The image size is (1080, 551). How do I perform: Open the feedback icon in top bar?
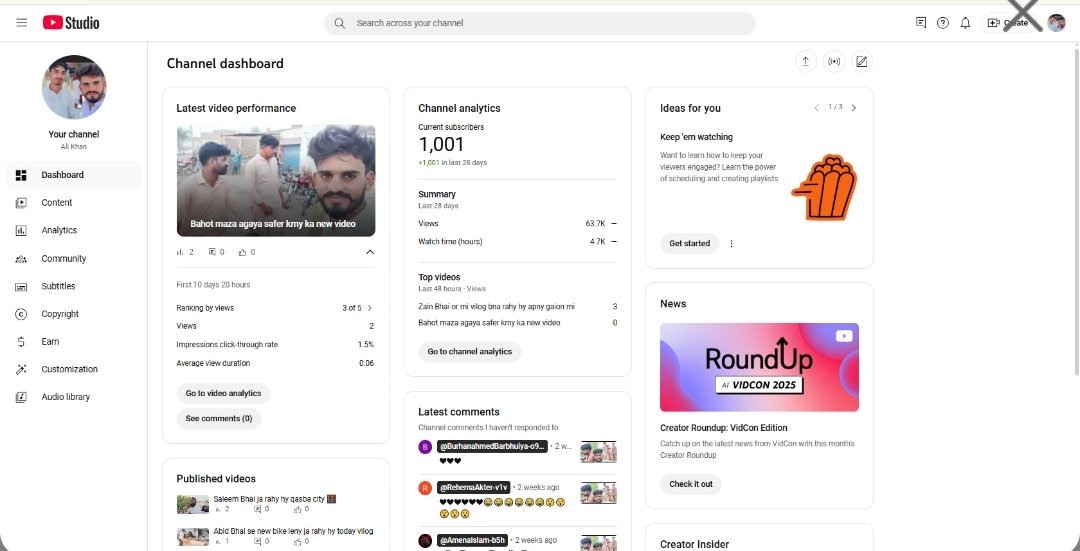coord(921,23)
